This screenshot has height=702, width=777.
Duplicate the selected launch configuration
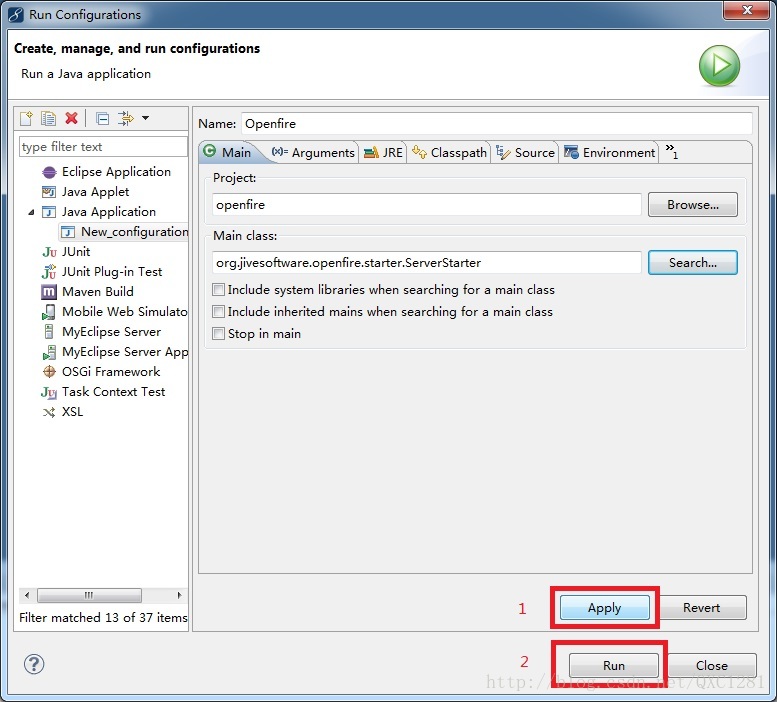pos(49,118)
